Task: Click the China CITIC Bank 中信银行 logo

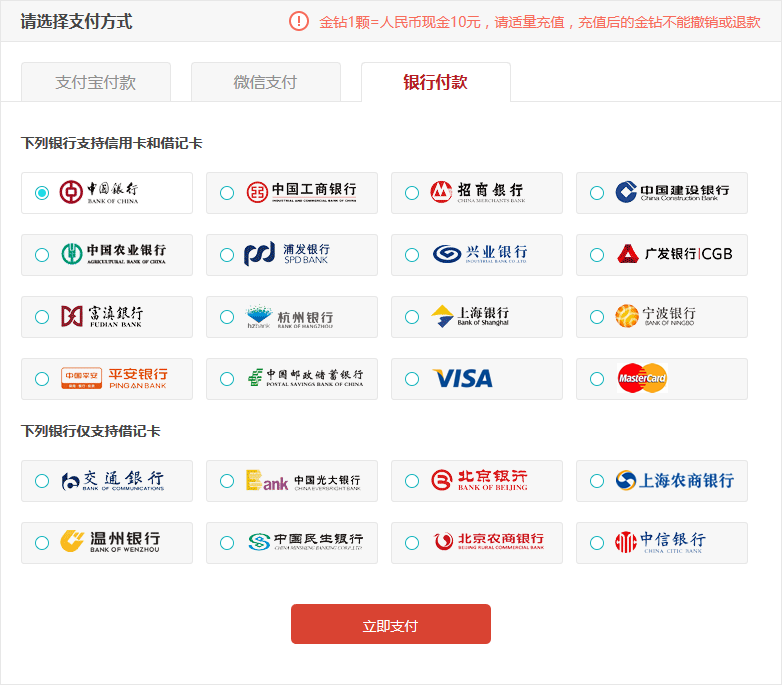Action: [660, 542]
